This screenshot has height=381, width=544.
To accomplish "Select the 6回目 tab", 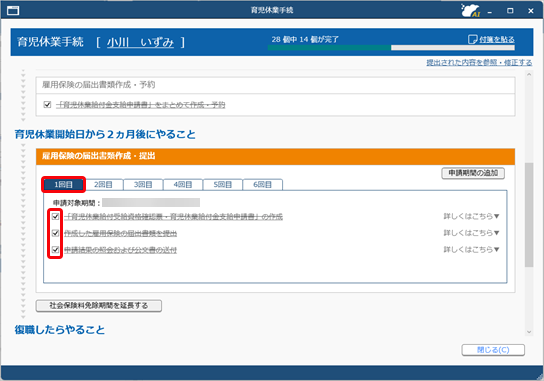I will click(x=262, y=185).
